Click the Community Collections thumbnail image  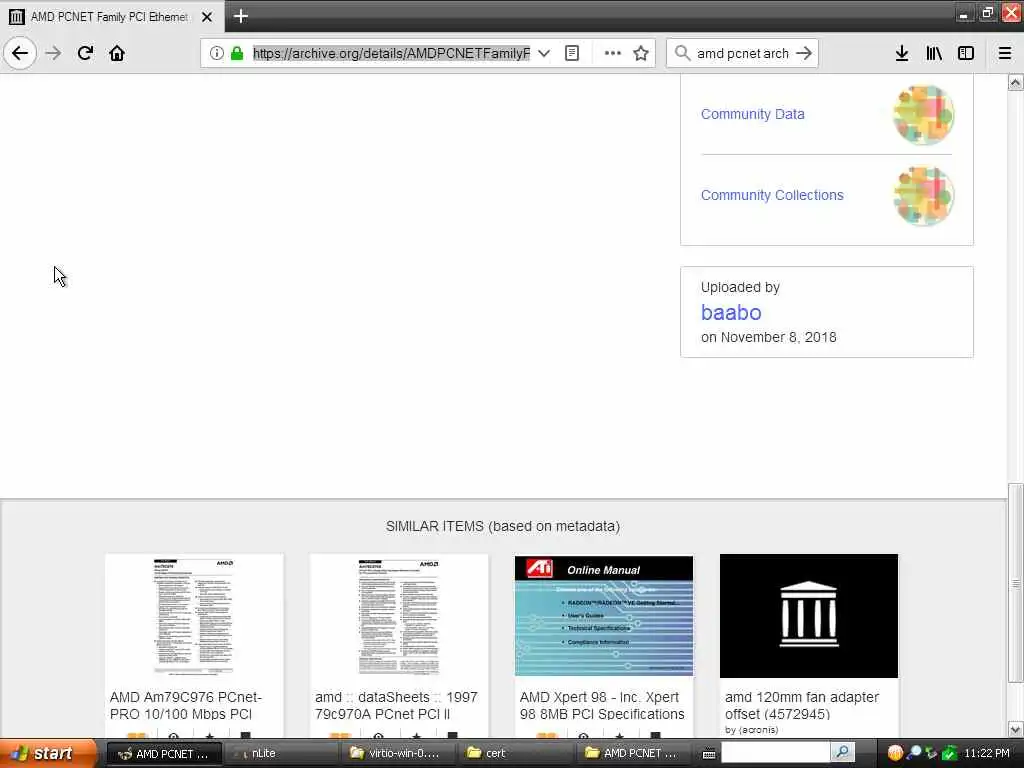[923, 195]
